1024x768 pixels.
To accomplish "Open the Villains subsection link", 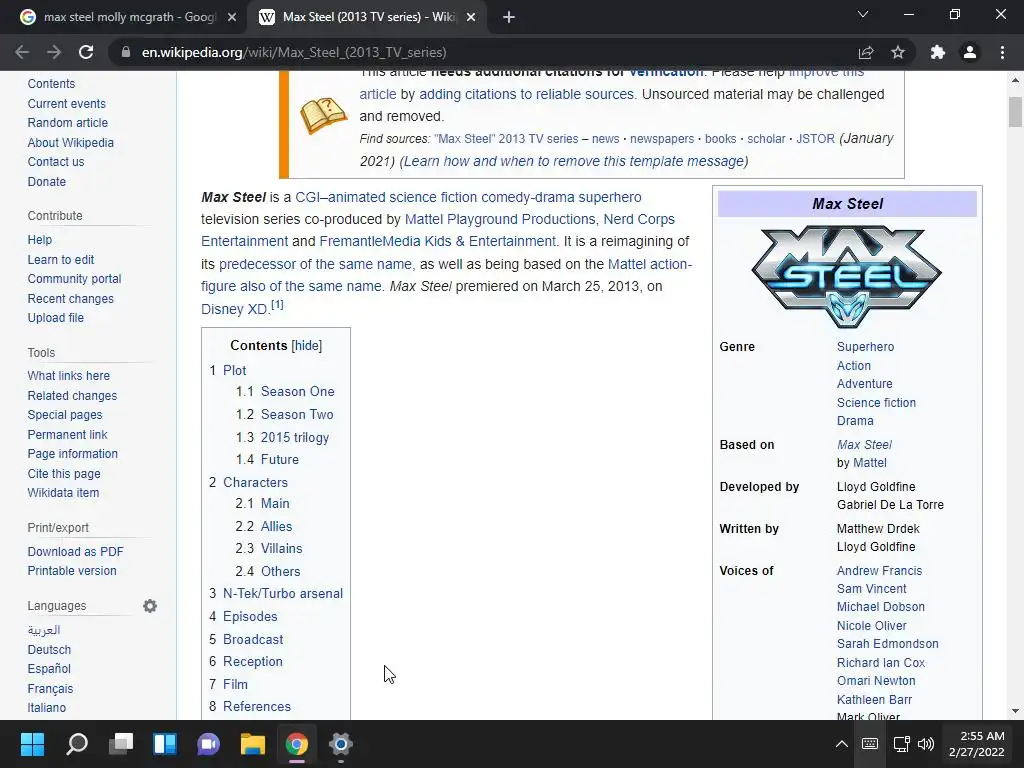I will [281, 549].
